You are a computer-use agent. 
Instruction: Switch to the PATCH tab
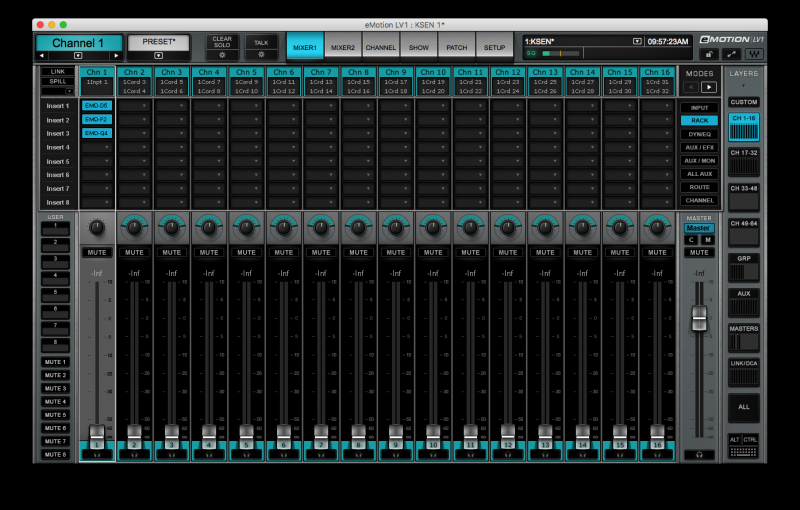tap(457, 47)
